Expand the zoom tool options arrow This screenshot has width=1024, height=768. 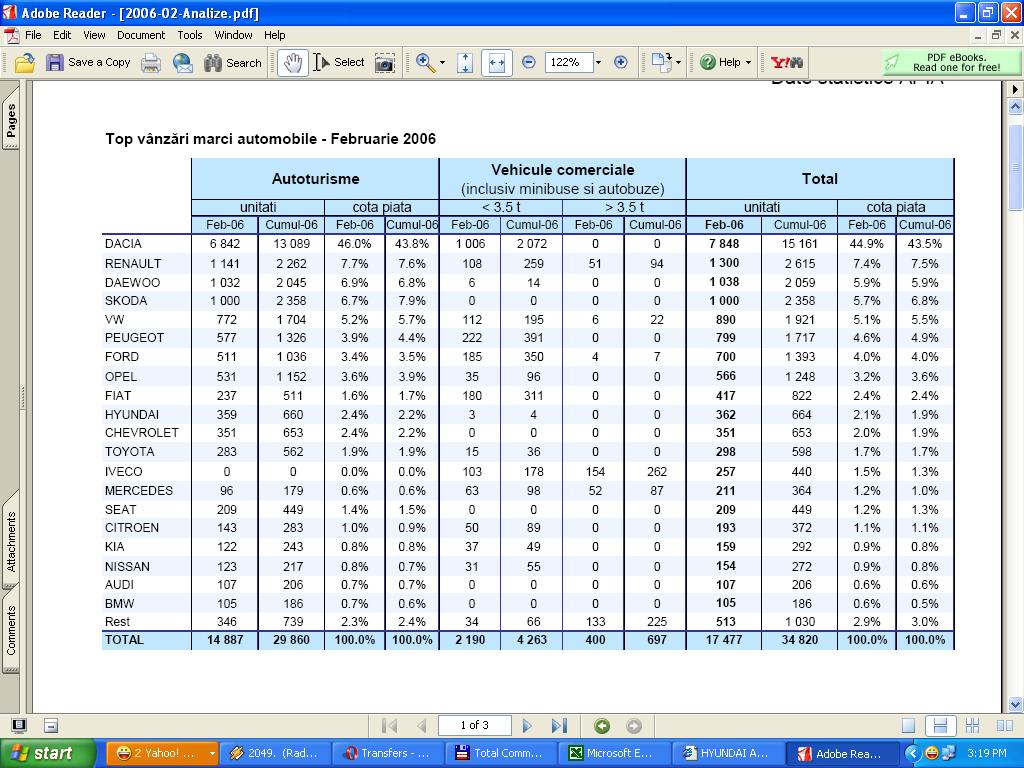coord(442,63)
